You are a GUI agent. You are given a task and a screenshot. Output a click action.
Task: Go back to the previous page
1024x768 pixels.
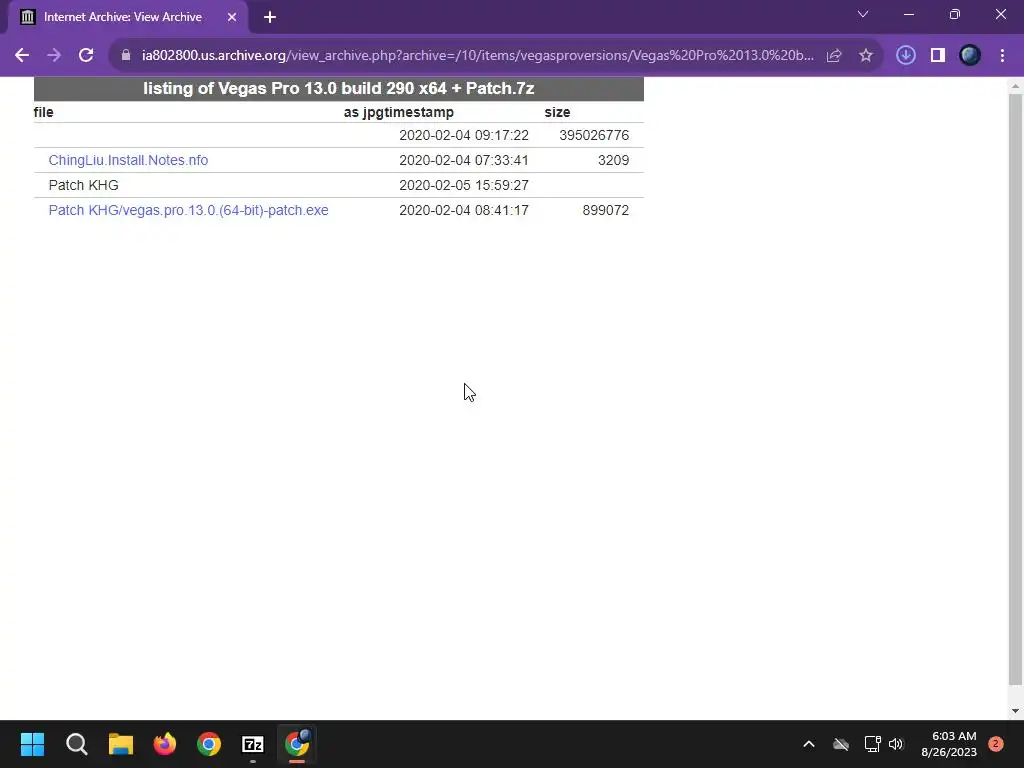[x=22, y=56]
